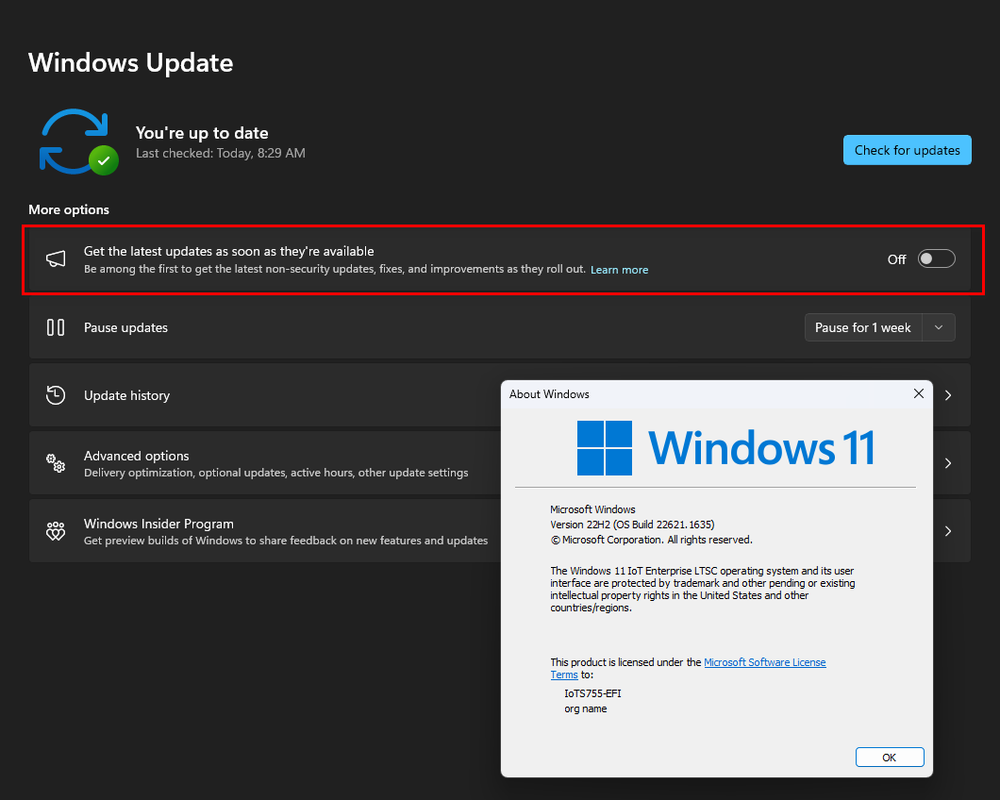This screenshot has height=800, width=1000.
Task: Click the 'Get the latest updates' heading text
Action: (x=229, y=251)
